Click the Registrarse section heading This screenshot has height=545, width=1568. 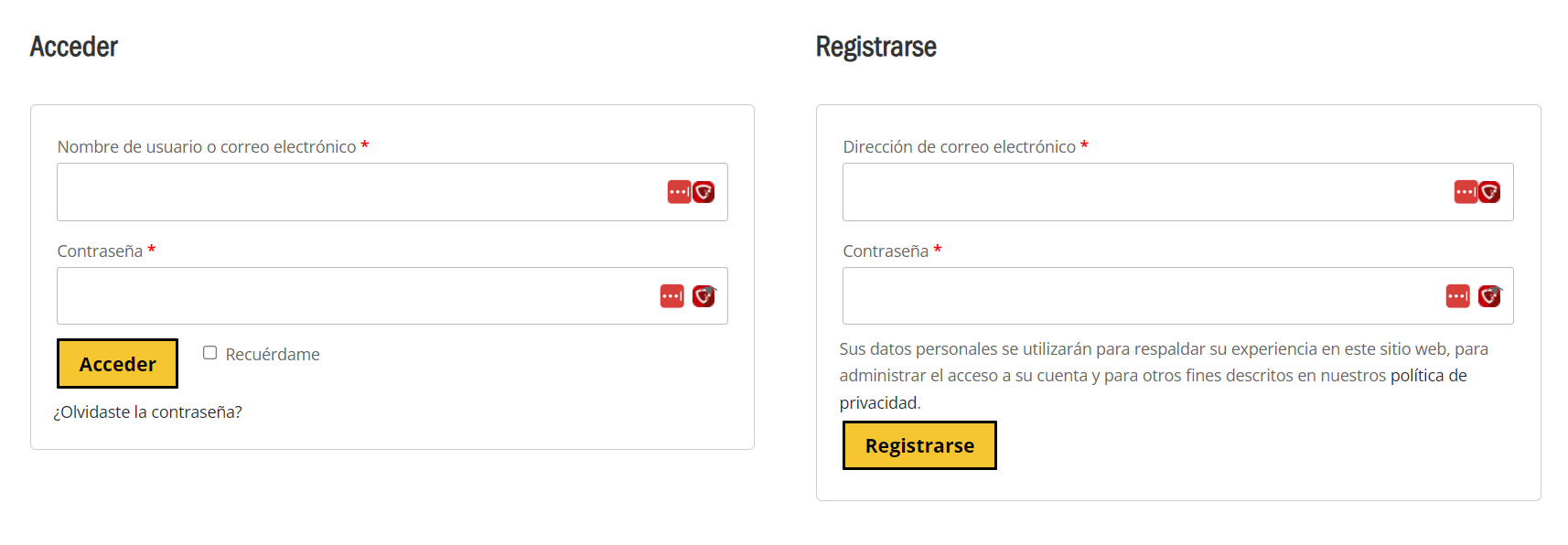[876, 47]
